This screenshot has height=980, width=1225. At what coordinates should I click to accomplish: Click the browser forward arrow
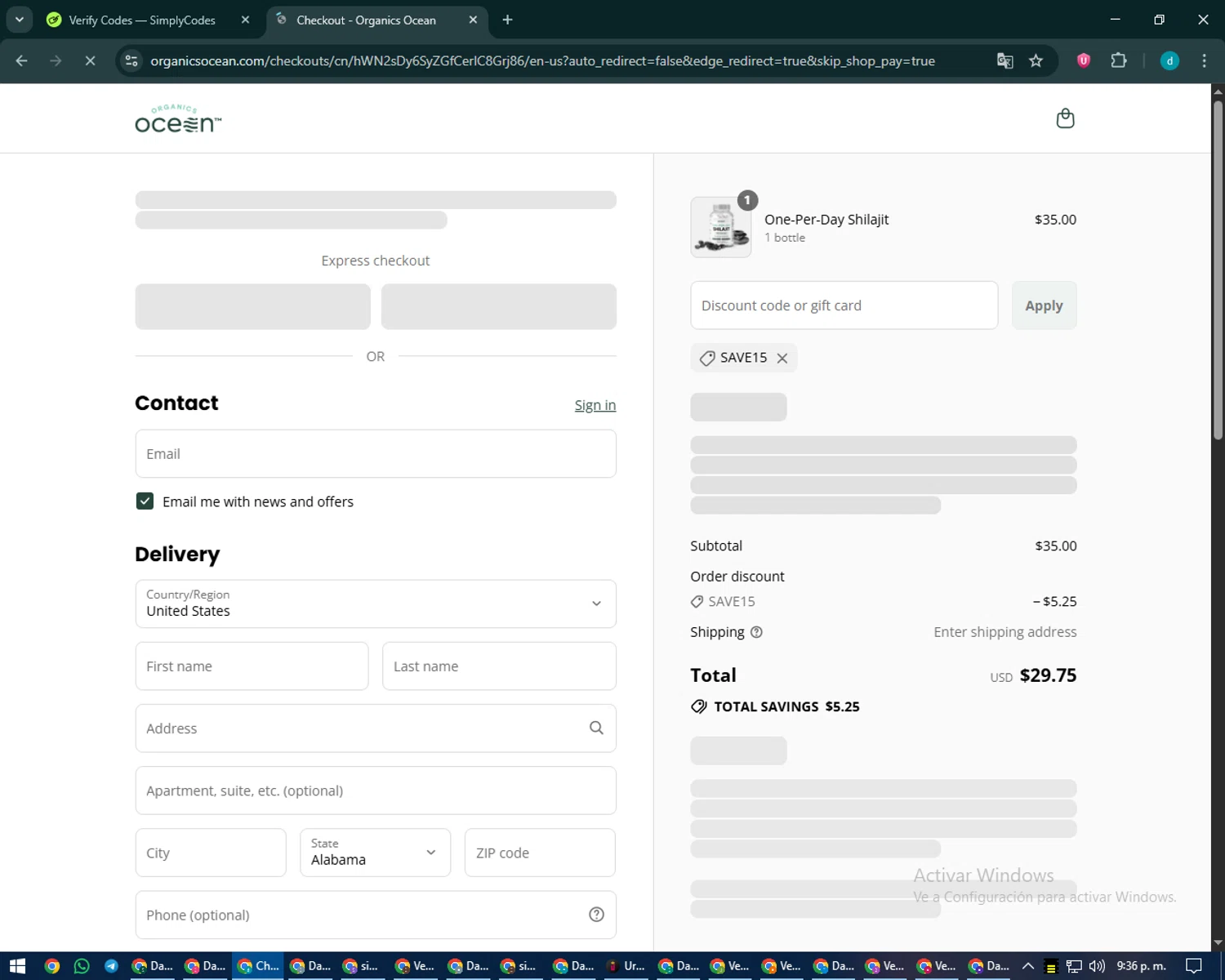click(x=56, y=60)
